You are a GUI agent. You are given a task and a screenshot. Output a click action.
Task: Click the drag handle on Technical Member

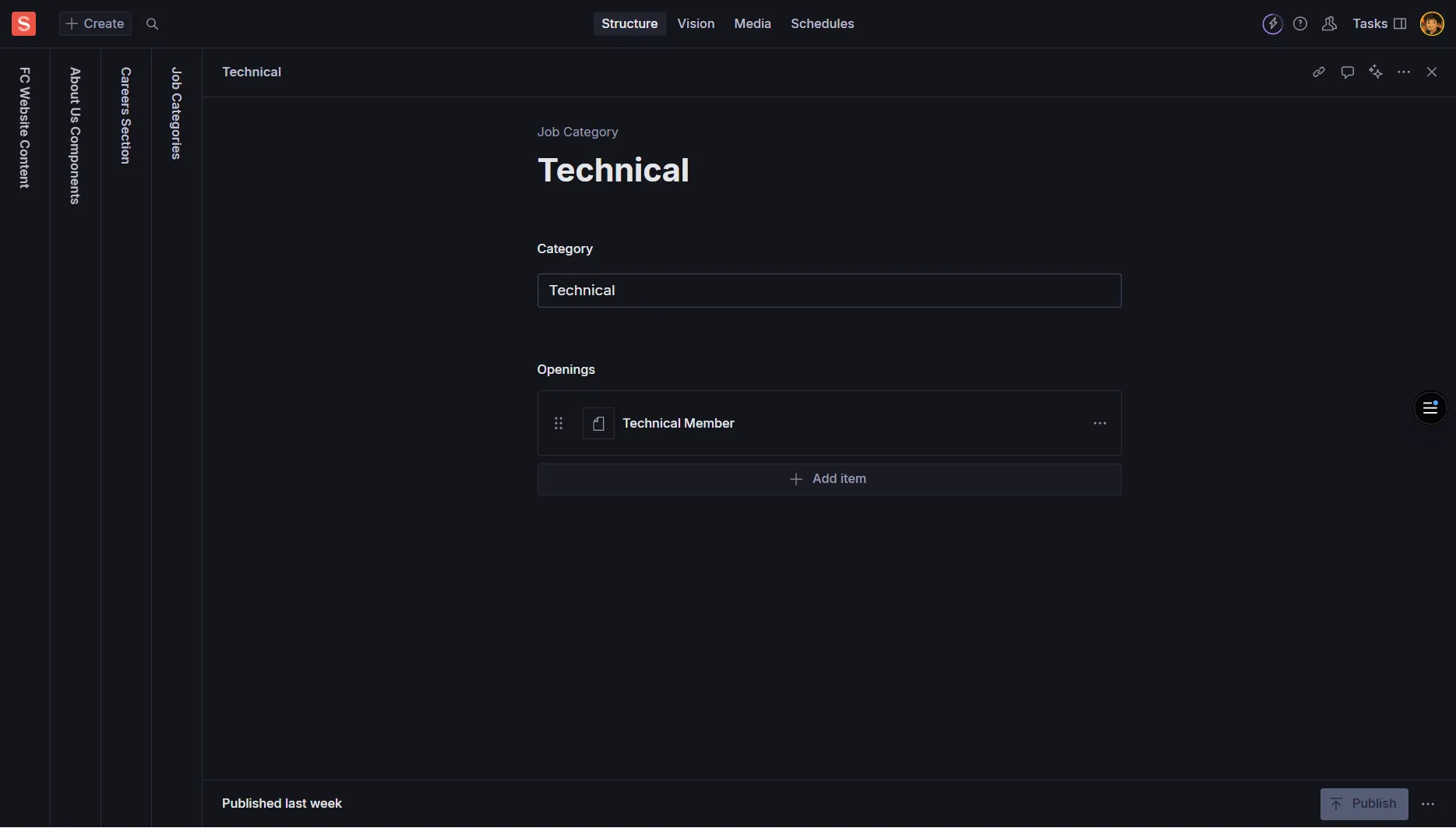point(559,423)
